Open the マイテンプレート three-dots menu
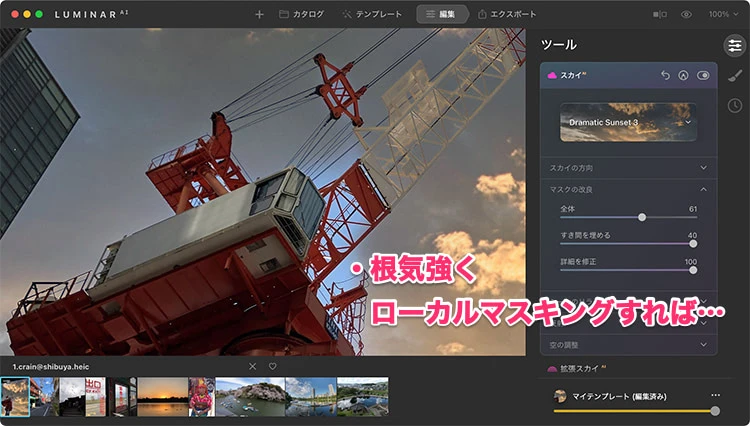Screen dimensions: 750x426 coord(715,396)
